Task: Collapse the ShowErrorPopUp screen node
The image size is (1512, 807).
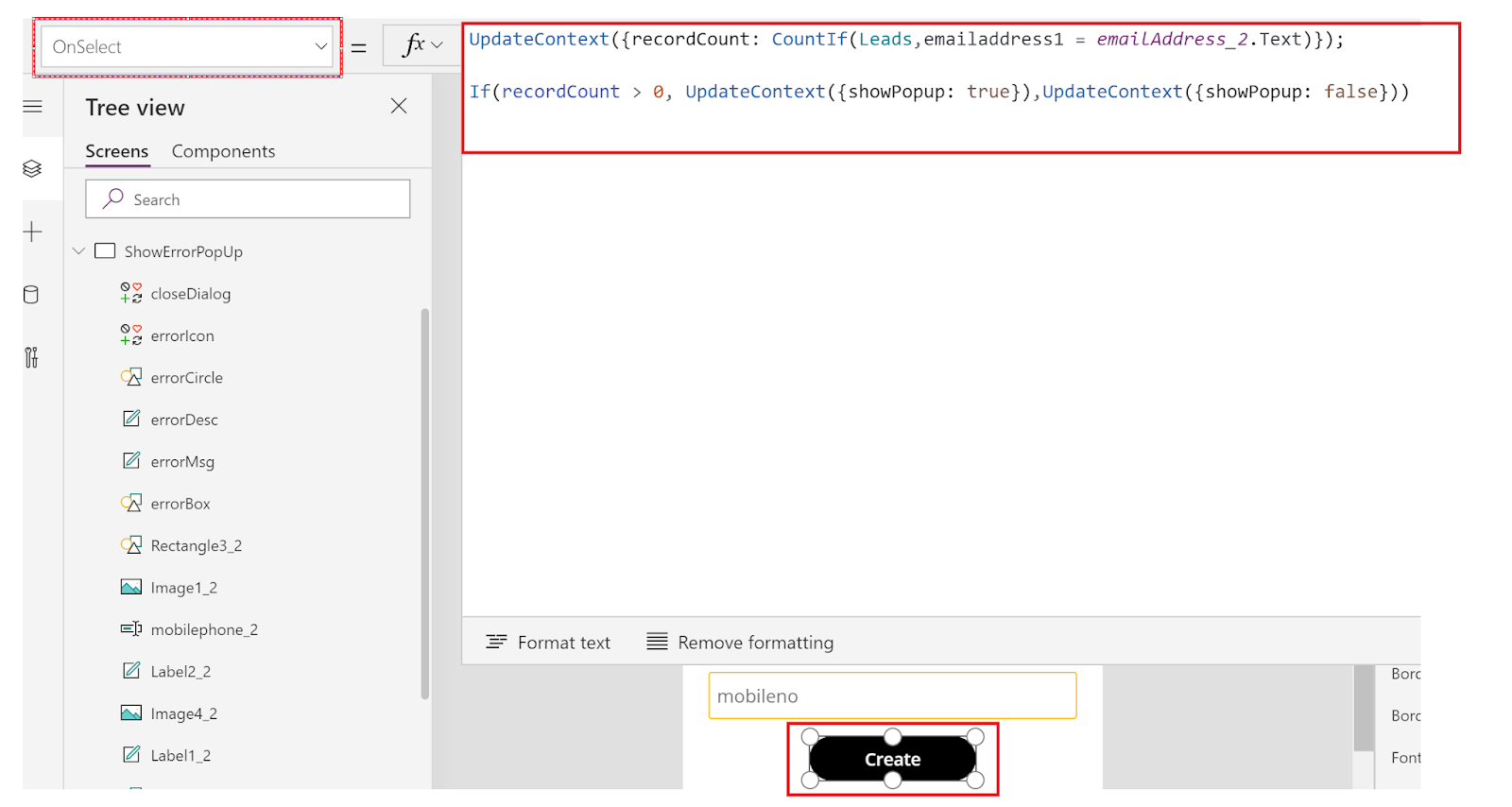Action: coord(78,251)
